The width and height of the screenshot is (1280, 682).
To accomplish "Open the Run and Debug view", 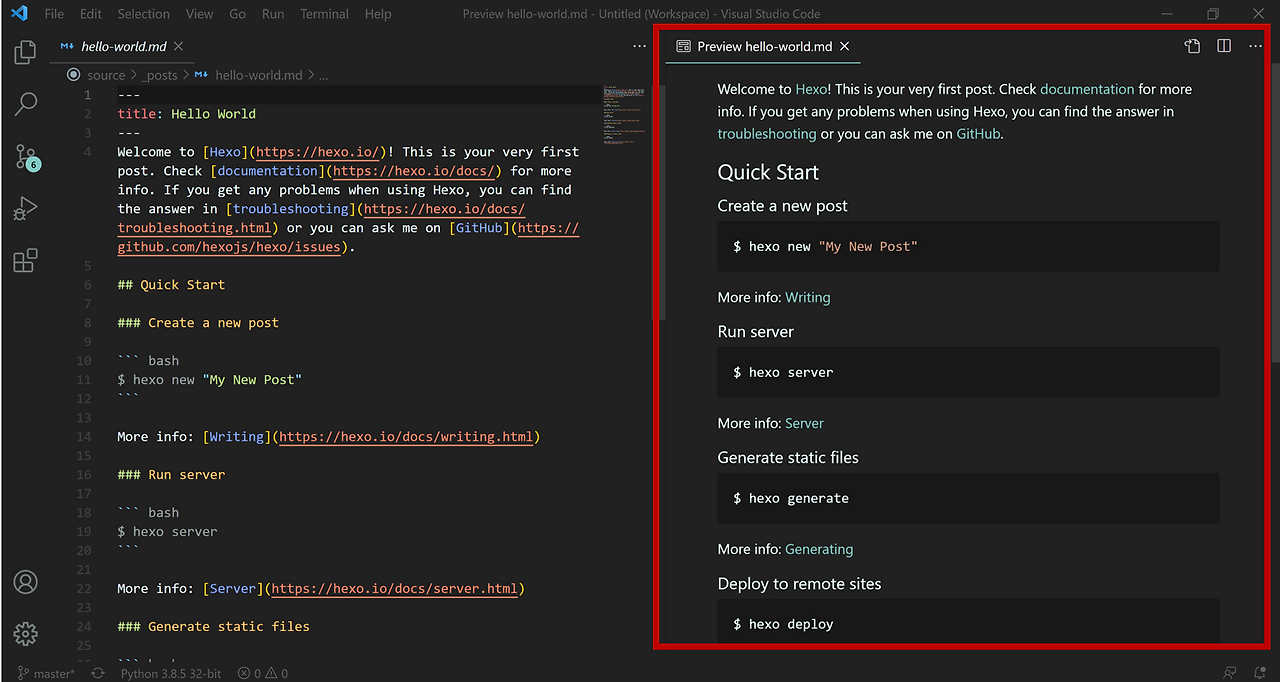I will (x=26, y=209).
